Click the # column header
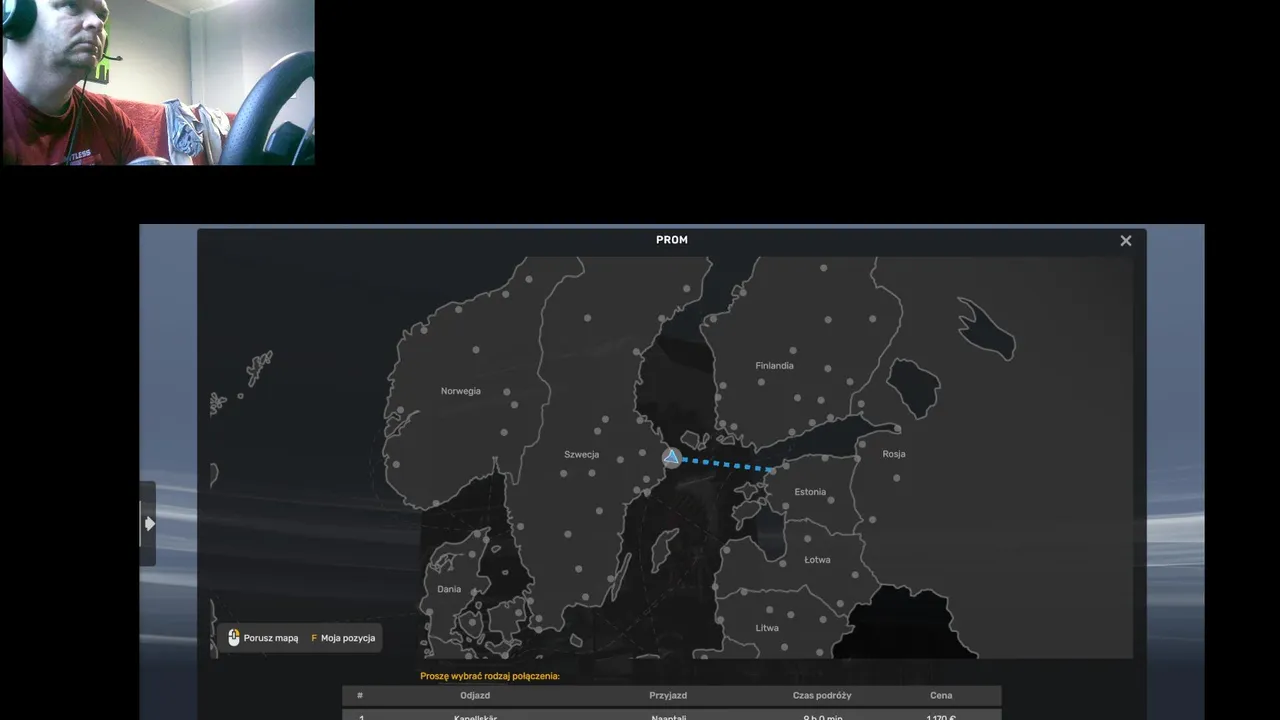The width and height of the screenshot is (1280, 720). point(360,695)
